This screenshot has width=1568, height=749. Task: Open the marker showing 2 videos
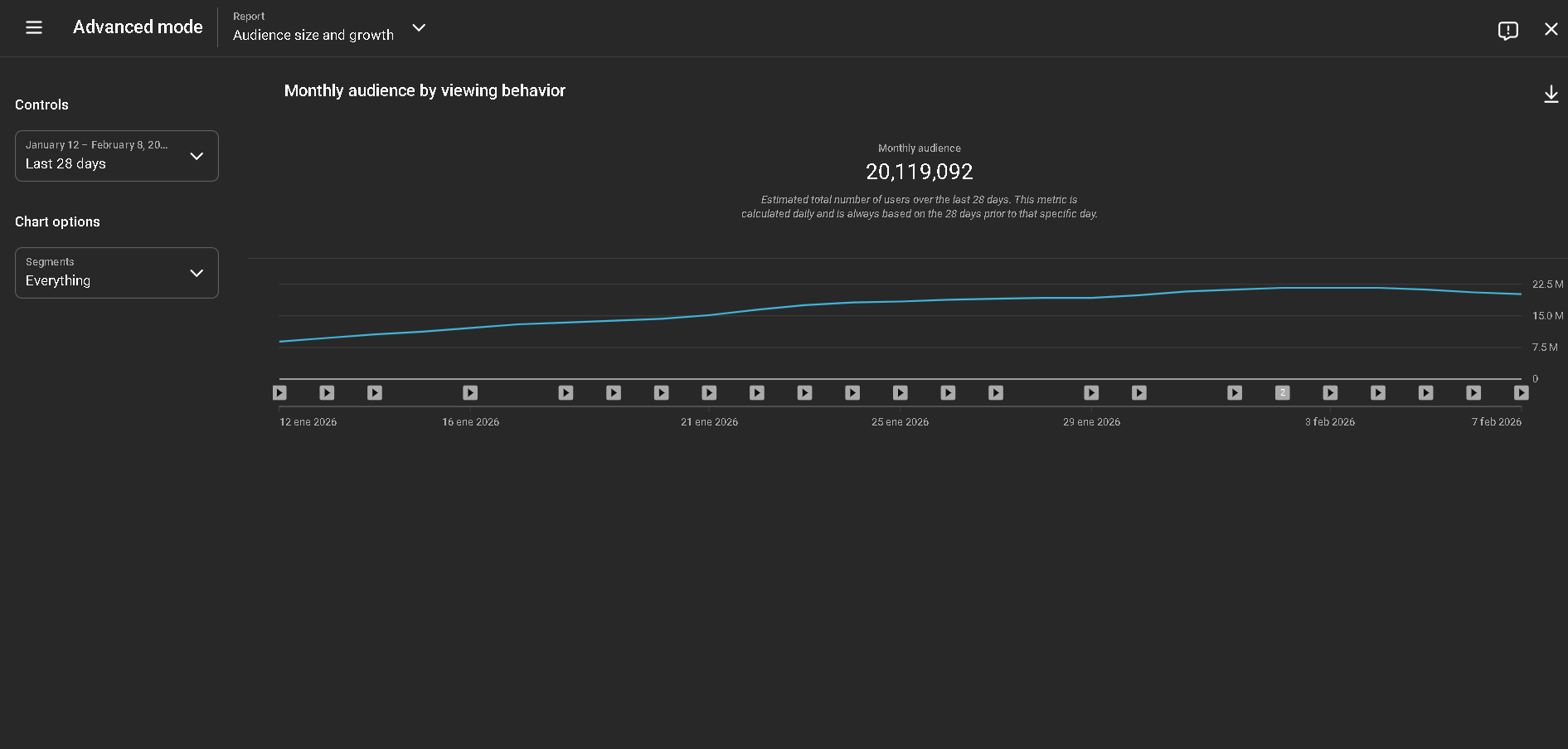coord(1282,393)
